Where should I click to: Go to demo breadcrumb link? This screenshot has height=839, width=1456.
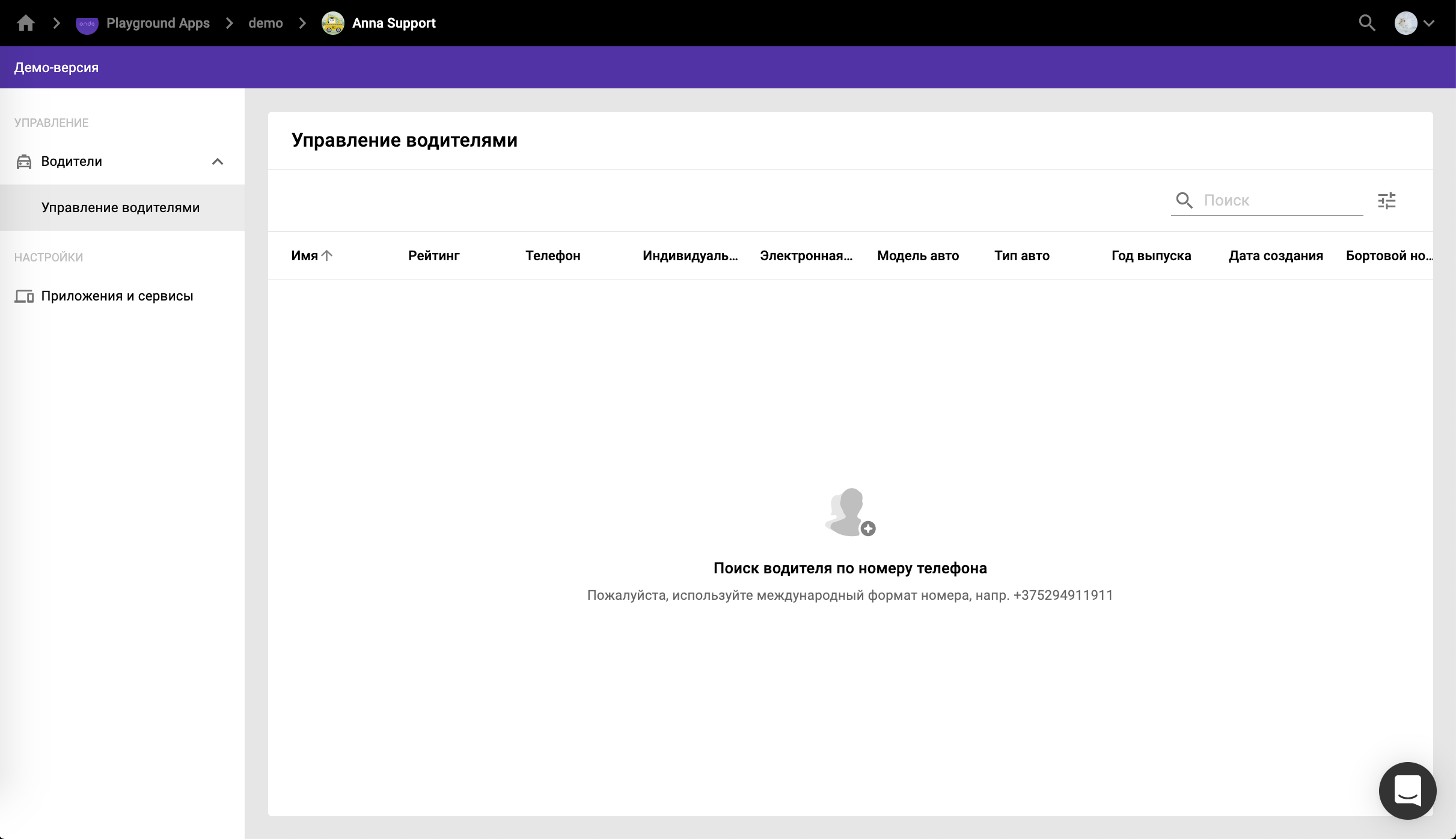pyautogui.click(x=265, y=23)
